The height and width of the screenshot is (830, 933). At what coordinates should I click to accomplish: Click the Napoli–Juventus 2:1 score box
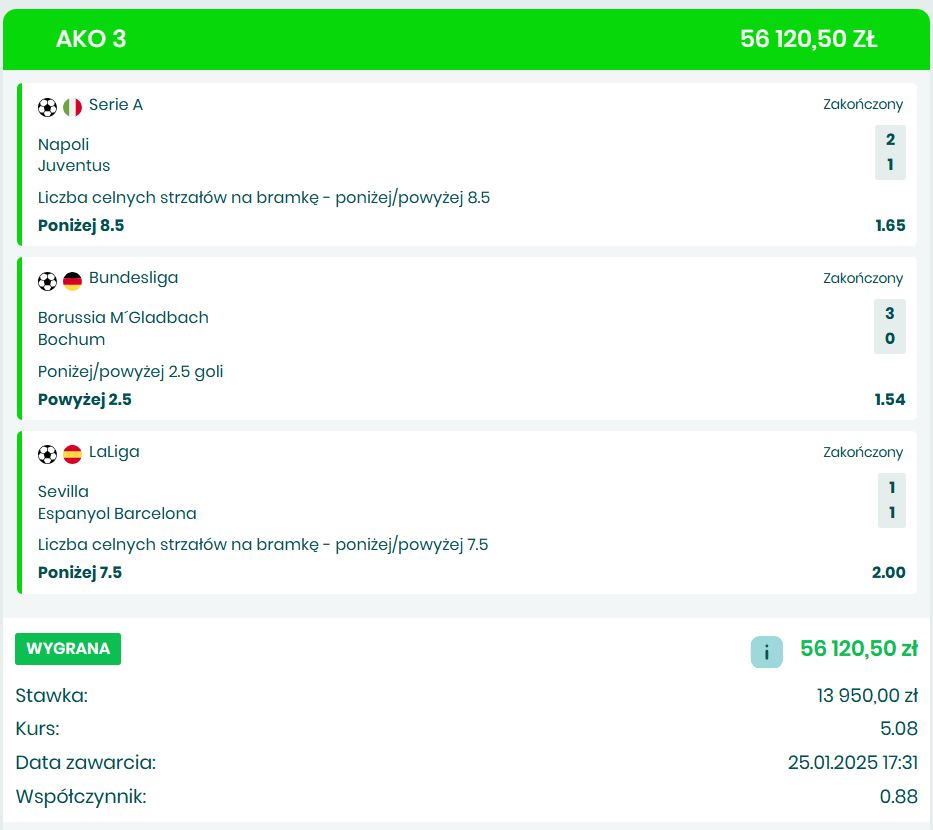[x=889, y=152]
